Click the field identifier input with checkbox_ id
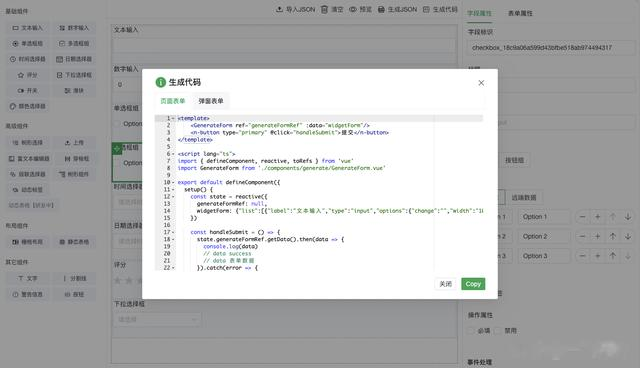The height and width of the screenshot is (368, 640). tap(551, 48)
